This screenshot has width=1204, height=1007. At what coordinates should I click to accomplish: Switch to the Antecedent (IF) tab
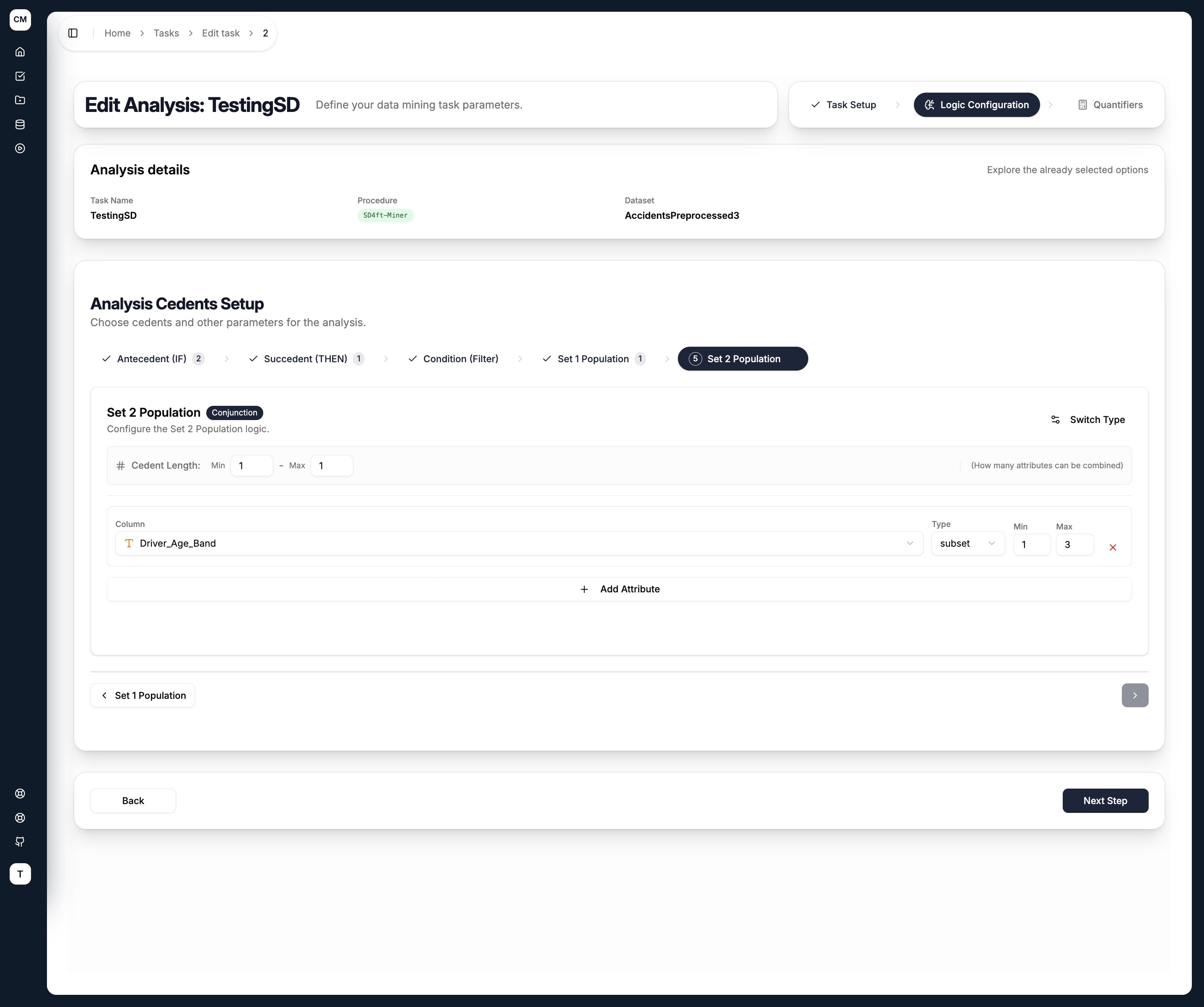(153, 359)
